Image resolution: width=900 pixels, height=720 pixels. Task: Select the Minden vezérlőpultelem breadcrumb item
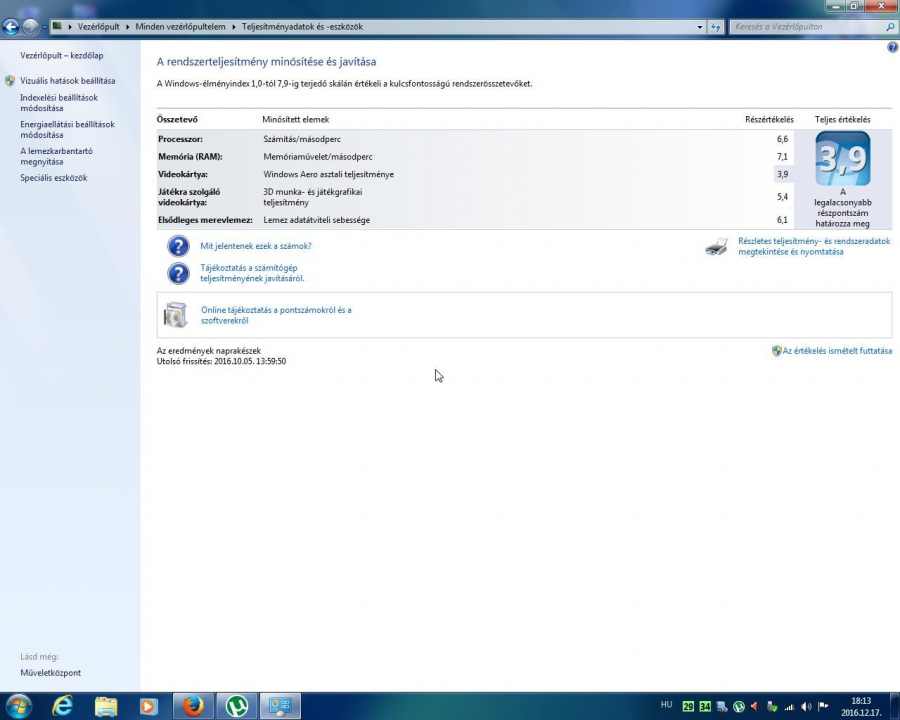point(180,27)
